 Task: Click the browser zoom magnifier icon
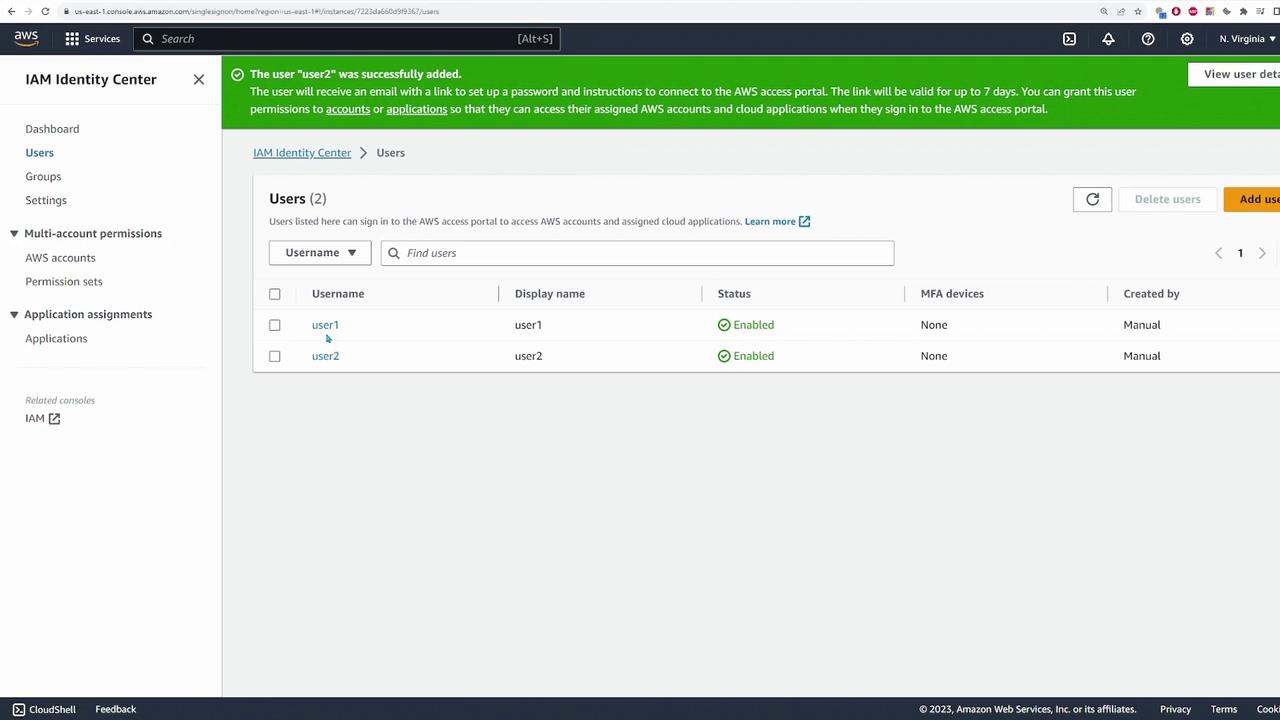[x=1104, y=11]
